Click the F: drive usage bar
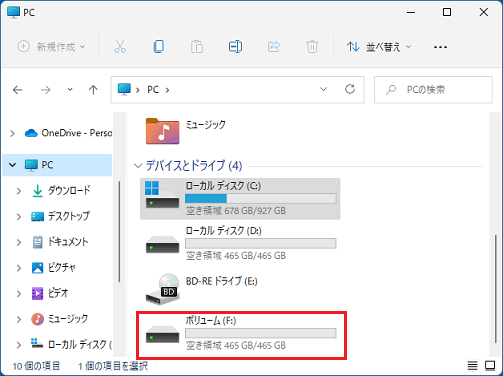Screen dimensions: 503x376 tap(260, 333)
